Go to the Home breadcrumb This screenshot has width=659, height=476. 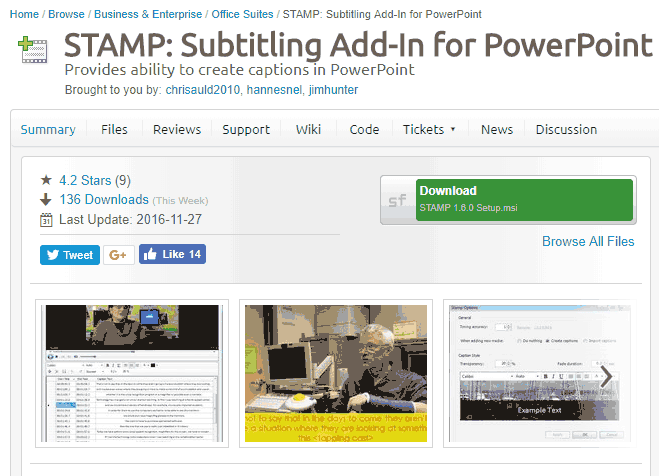(x=24, y=14)
